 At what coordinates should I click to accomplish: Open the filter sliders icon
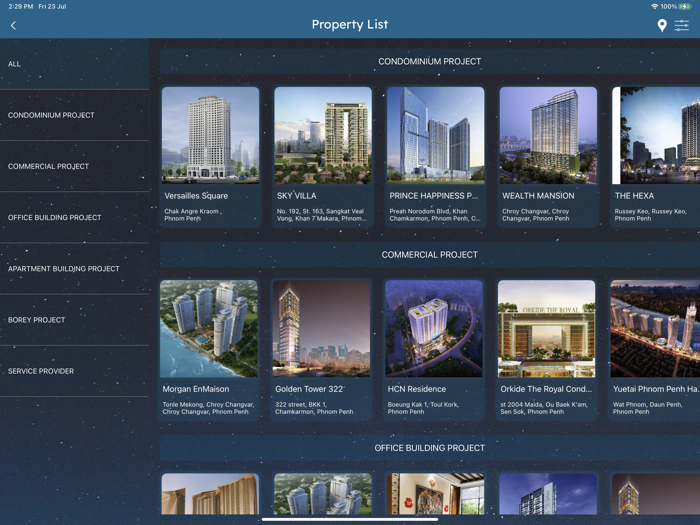(x=682, y=25)
